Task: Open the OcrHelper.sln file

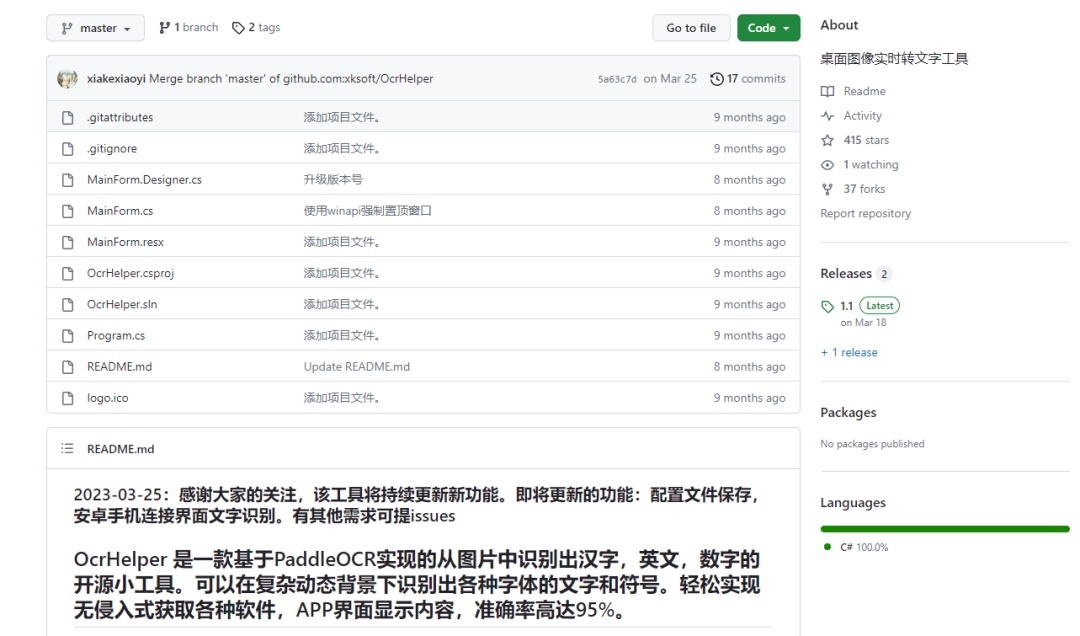Action: [122, 305]
